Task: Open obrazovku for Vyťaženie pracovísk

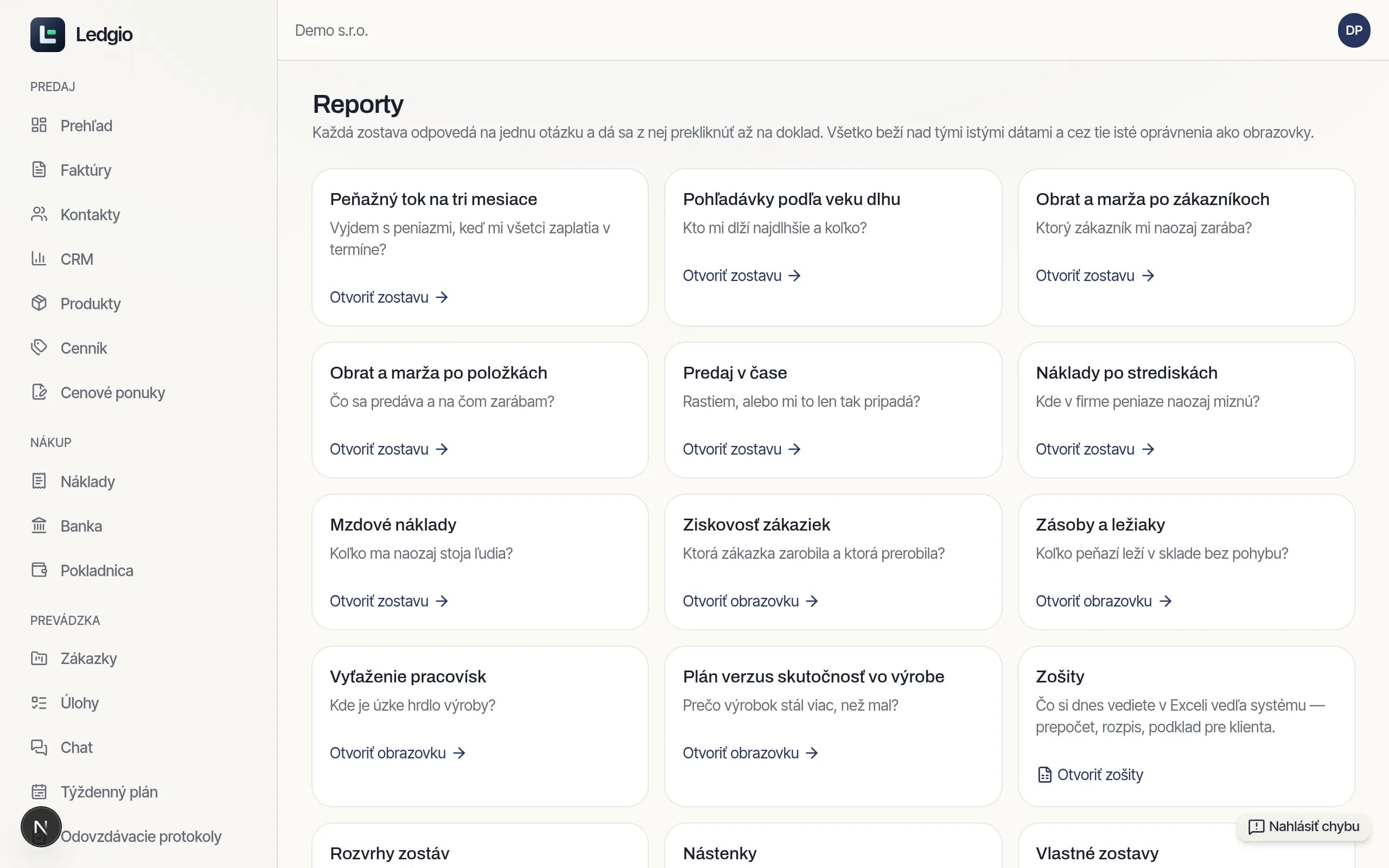Action: (x=397, y=752)
